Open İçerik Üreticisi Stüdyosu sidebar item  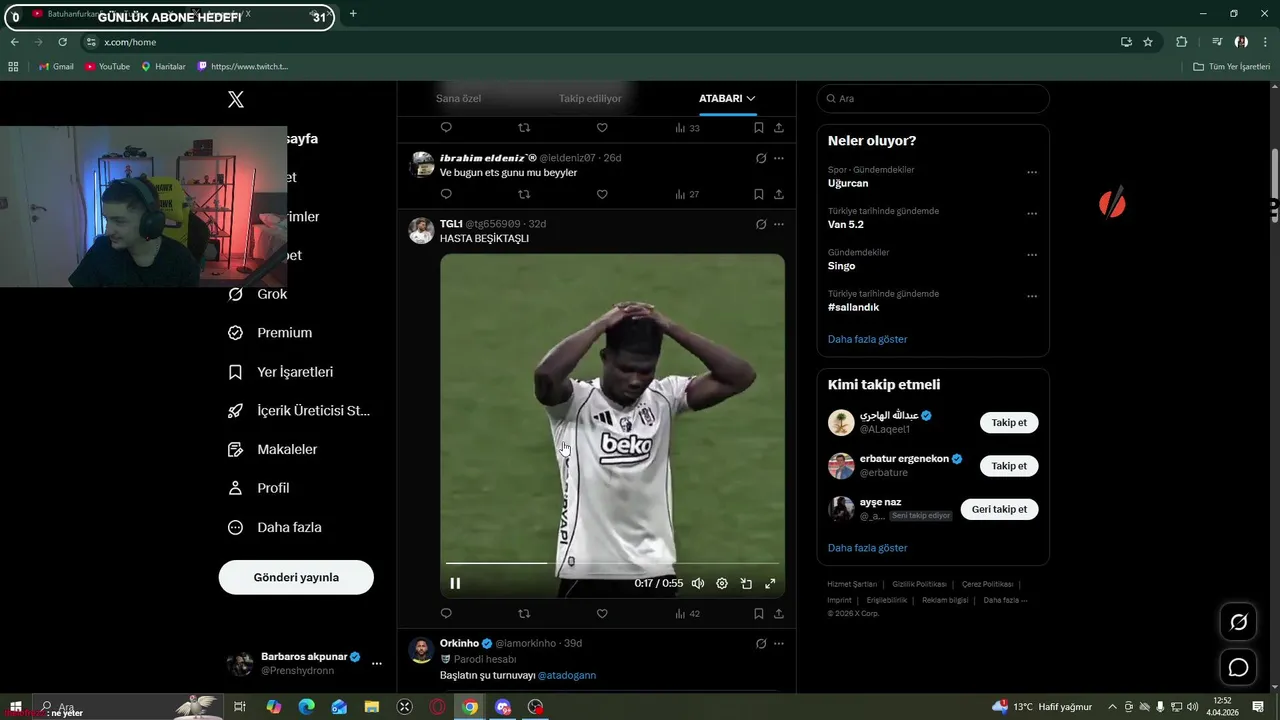pyautogui.click(x=299, y=411)
